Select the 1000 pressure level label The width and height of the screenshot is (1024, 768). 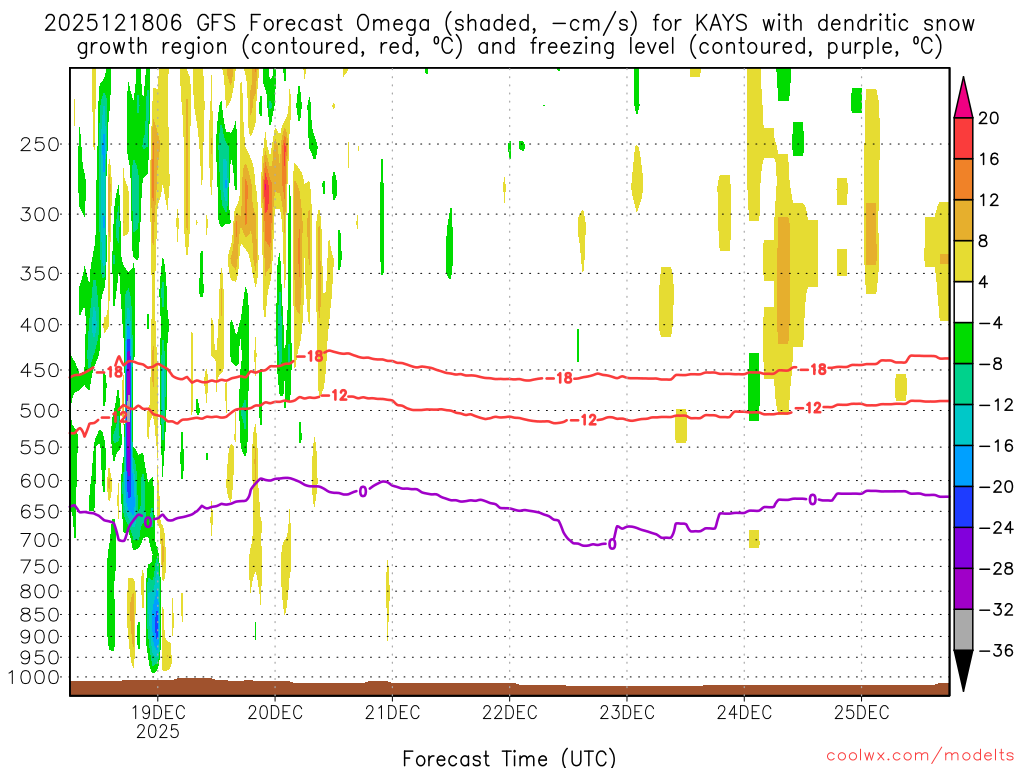(x=34, y=678)
